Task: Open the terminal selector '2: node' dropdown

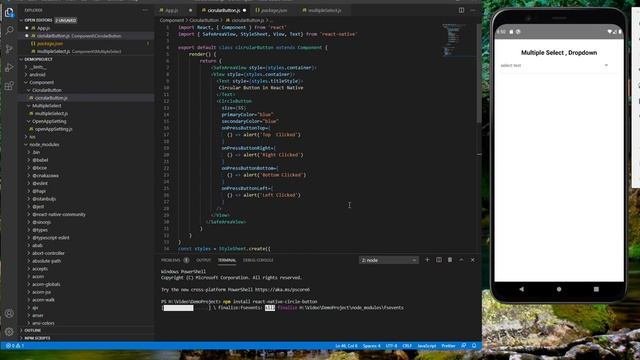Action: pyautogui.click(x=389, y=260)
